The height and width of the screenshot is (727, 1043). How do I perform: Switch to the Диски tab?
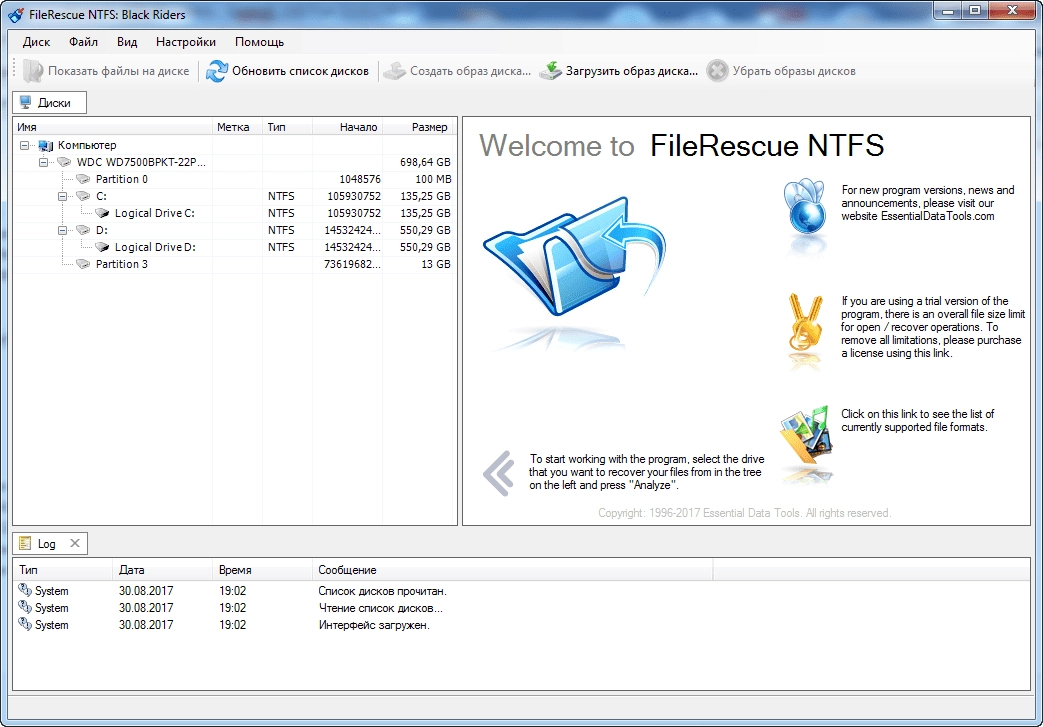click(x=49, y=102)
